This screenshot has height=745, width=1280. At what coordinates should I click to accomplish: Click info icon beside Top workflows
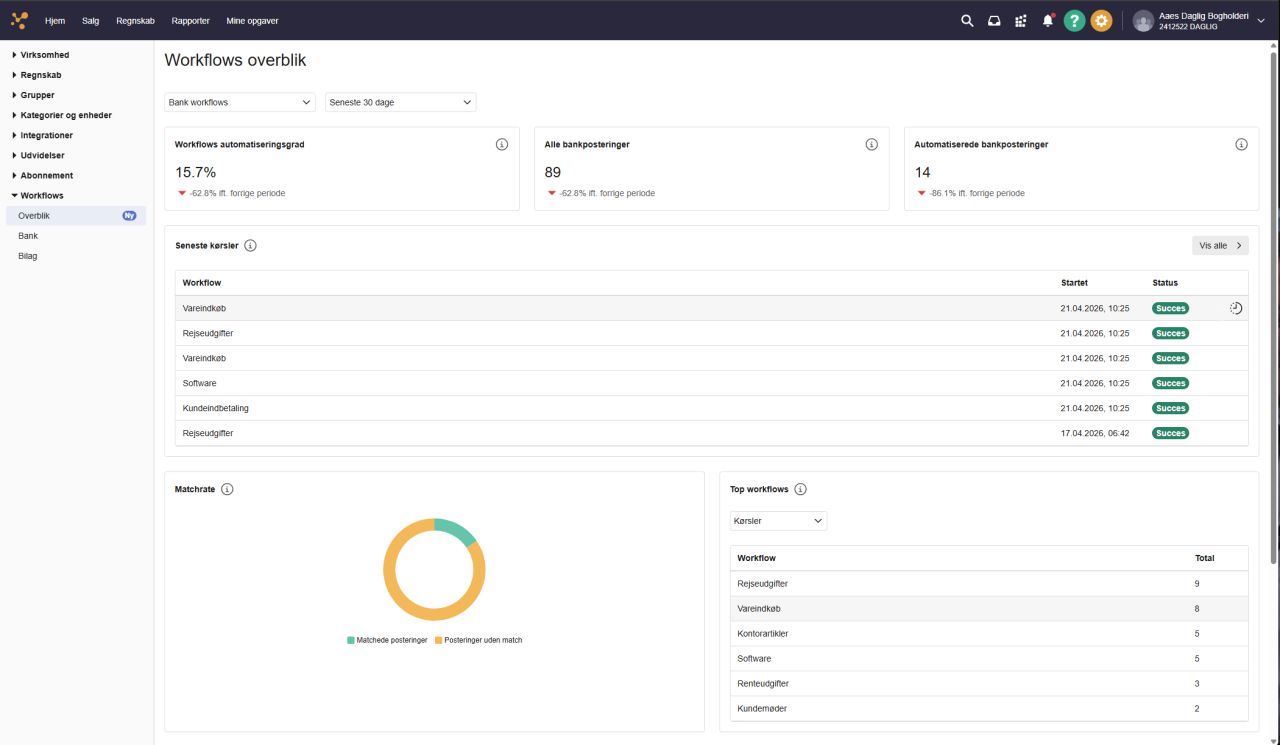[800, 489]
